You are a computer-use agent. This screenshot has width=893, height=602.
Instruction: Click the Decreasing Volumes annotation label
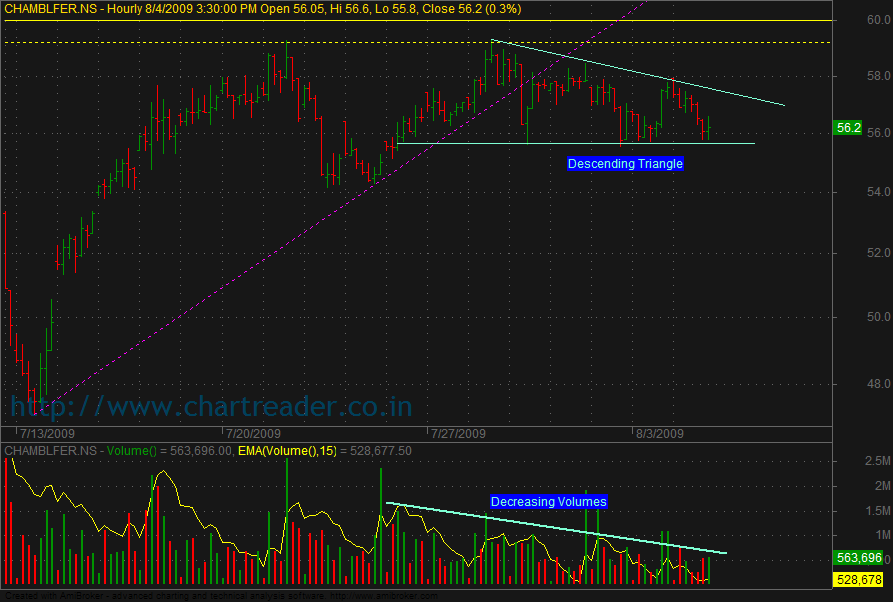(548, 501)
